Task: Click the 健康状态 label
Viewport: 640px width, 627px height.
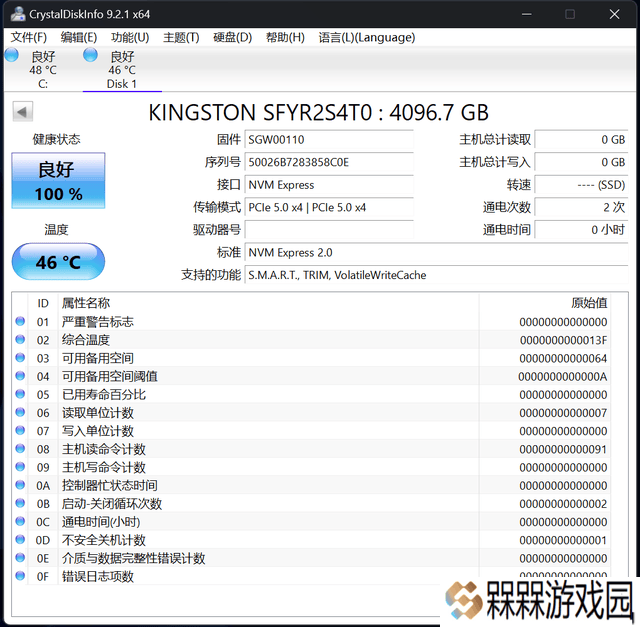Action: point(56,140)
